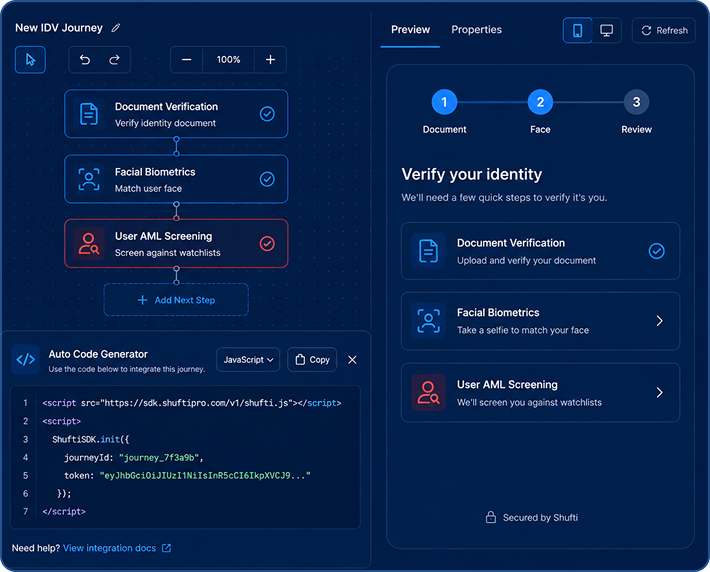Click "Take a selfie to match your face" text

[x=523, y=330]
